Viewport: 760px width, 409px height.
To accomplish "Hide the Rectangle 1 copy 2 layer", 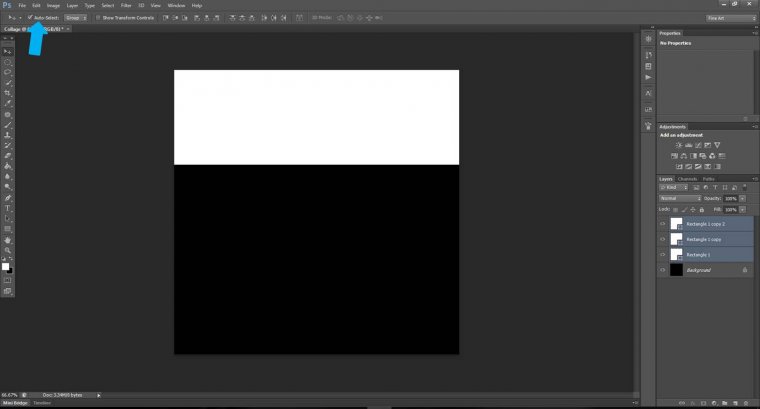I will tap(663, 224).
